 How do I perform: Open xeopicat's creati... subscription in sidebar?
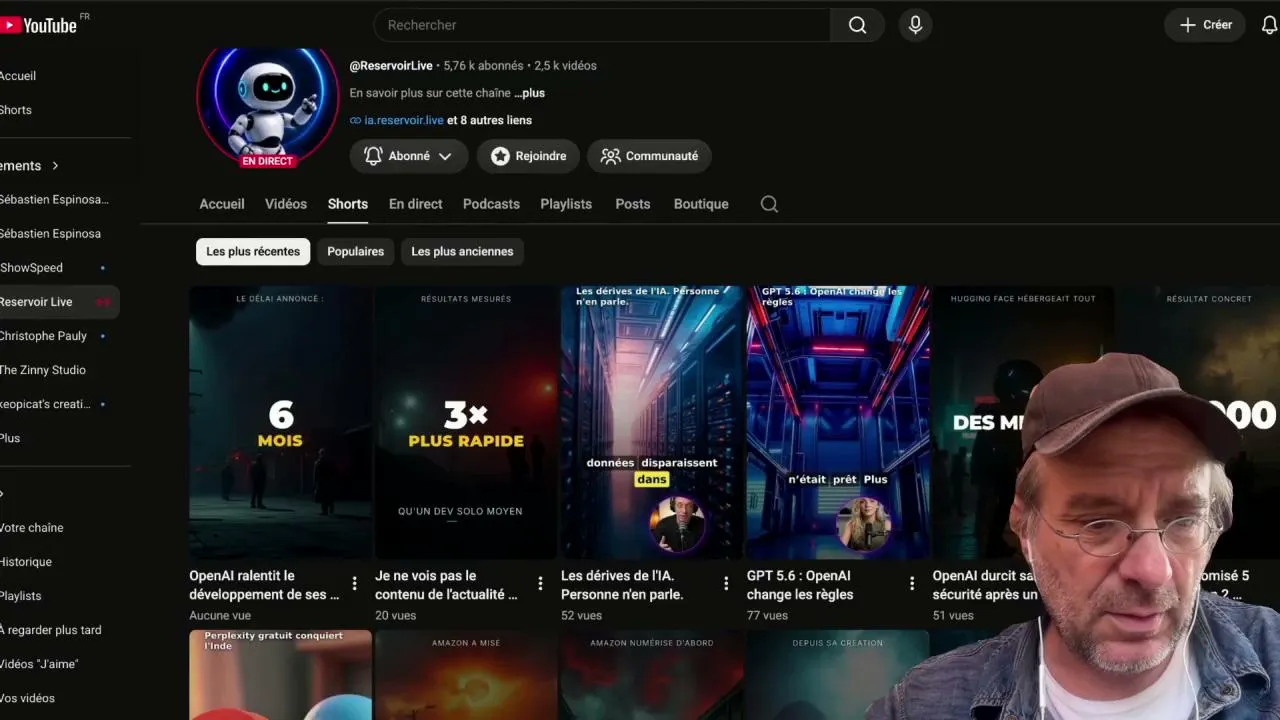tap(45, 404)
